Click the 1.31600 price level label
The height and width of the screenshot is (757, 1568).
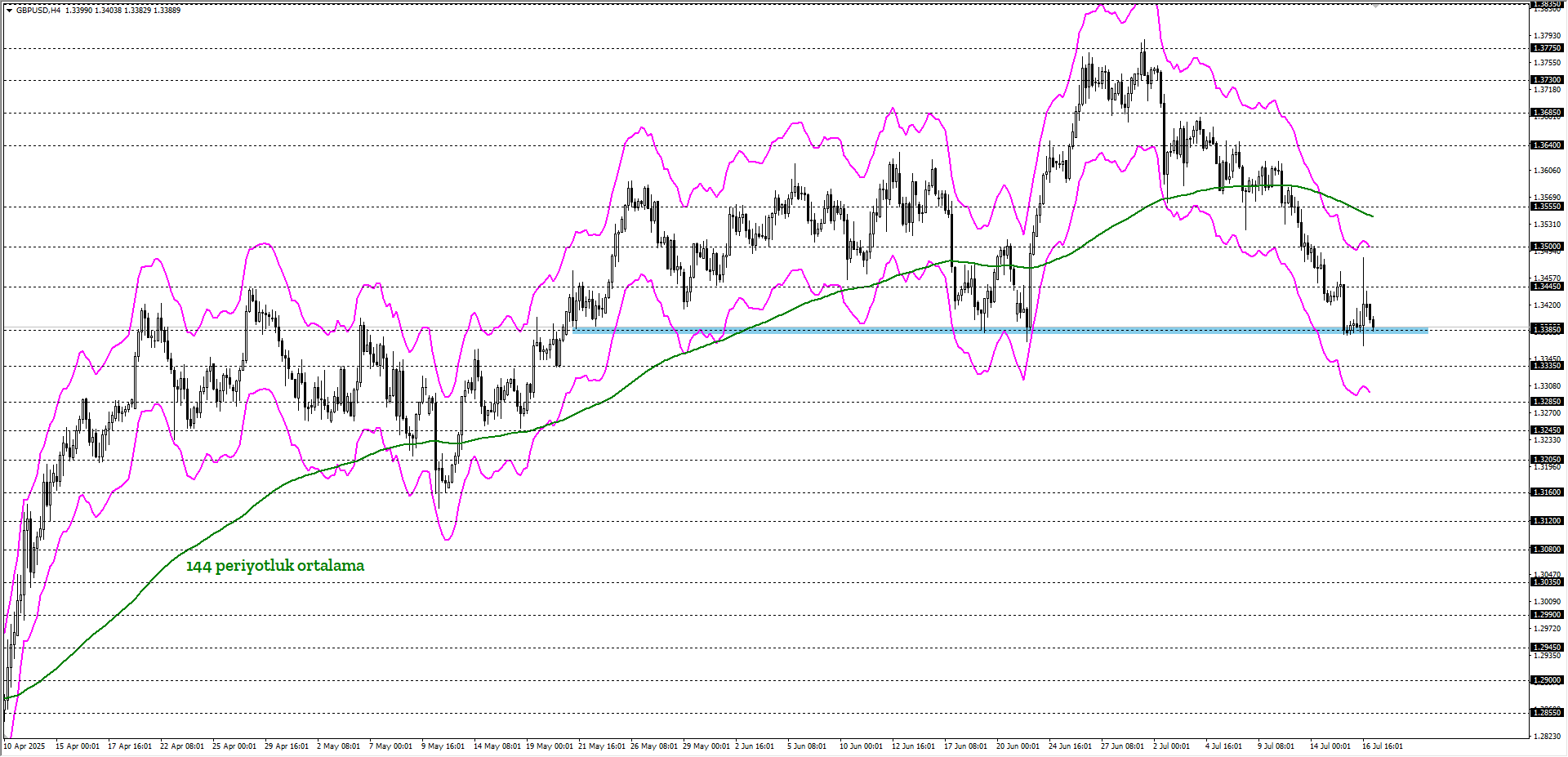coord(1547,492)
